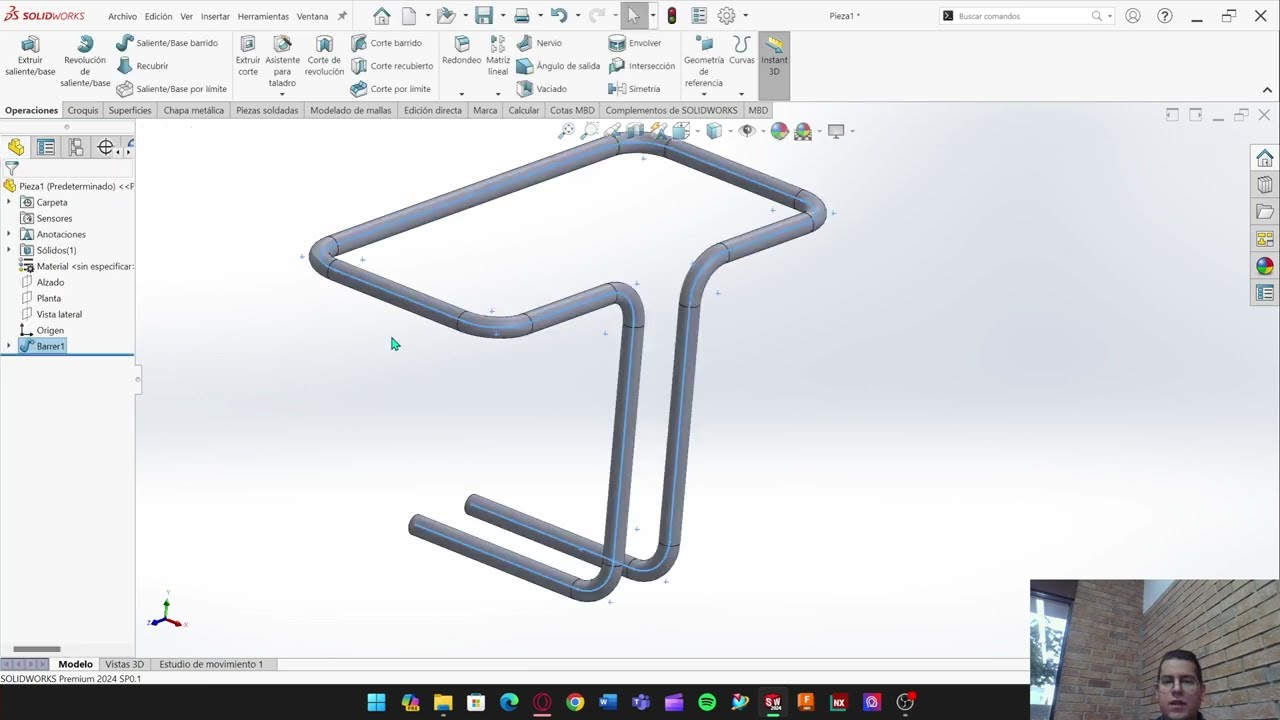The height and width of the screenshot is (720, 1280).
Task: Click the Windows Start button
Action: tap(376, 702)
